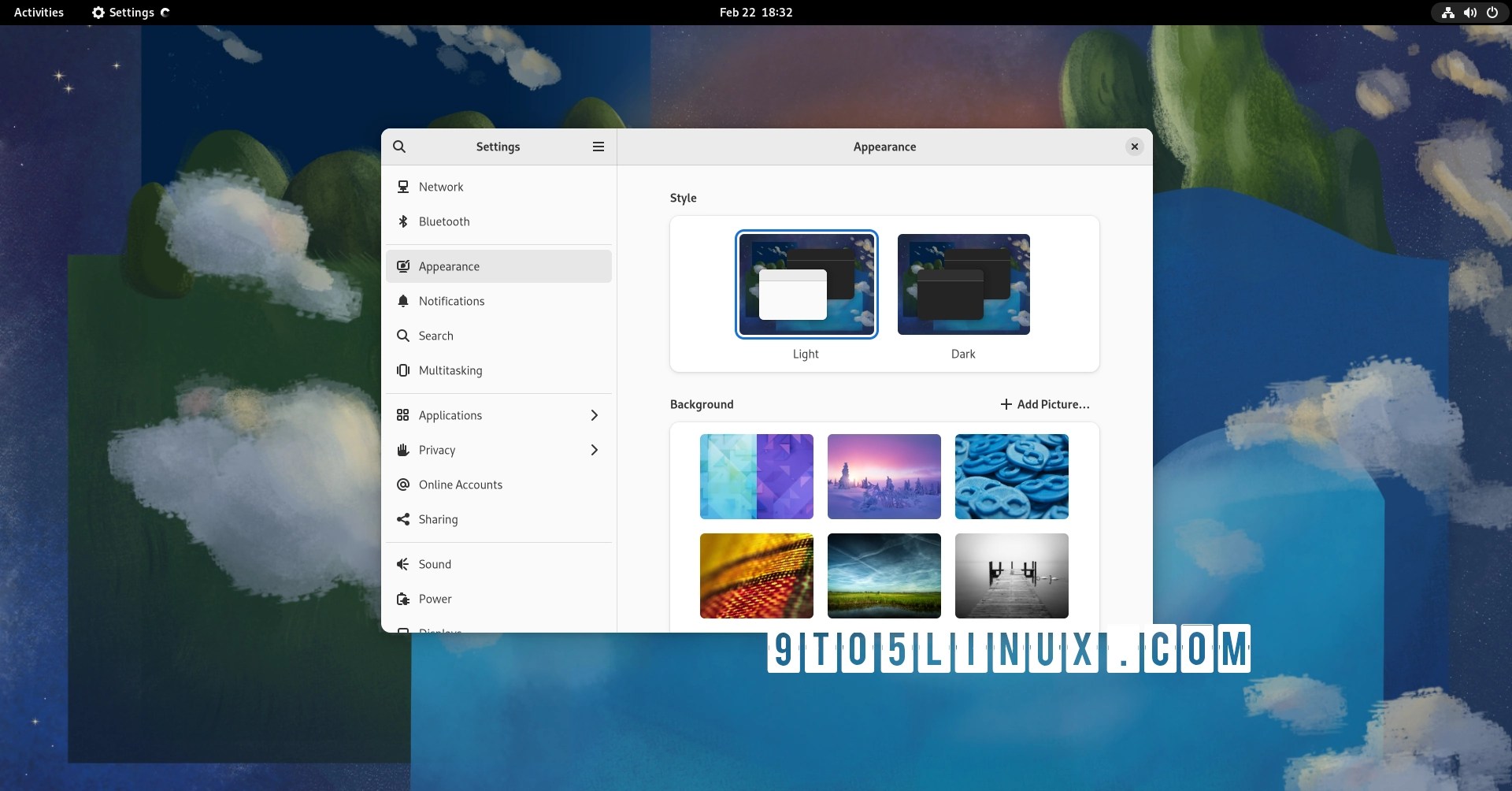The height and width of the screenshot is (791, 1512).
Task: Choose the blue-purple geometric wallpaper
Action: 757,477
